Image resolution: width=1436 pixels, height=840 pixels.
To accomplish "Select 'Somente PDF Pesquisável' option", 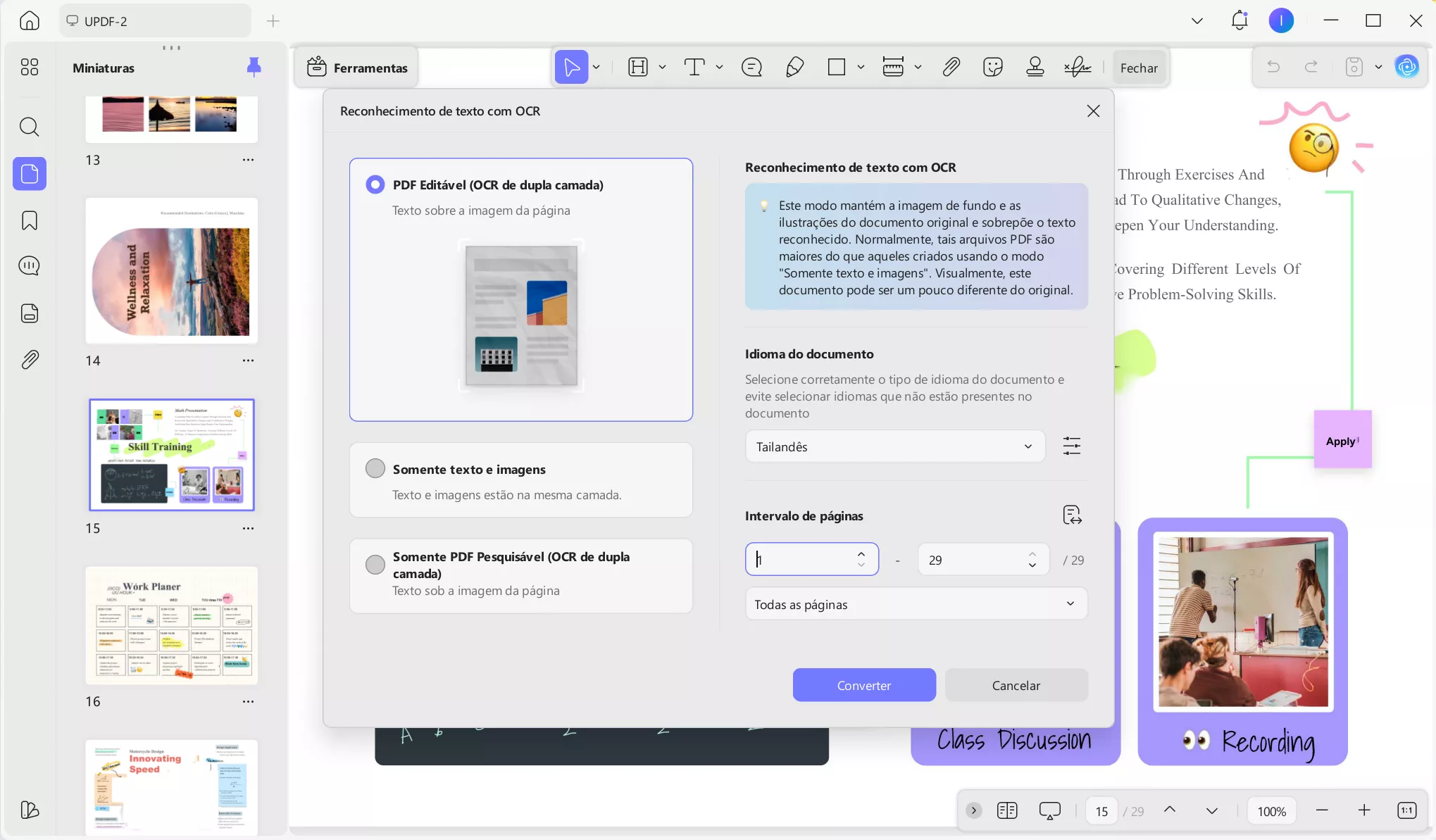I will pyautogui.click(x=375, y=564).
